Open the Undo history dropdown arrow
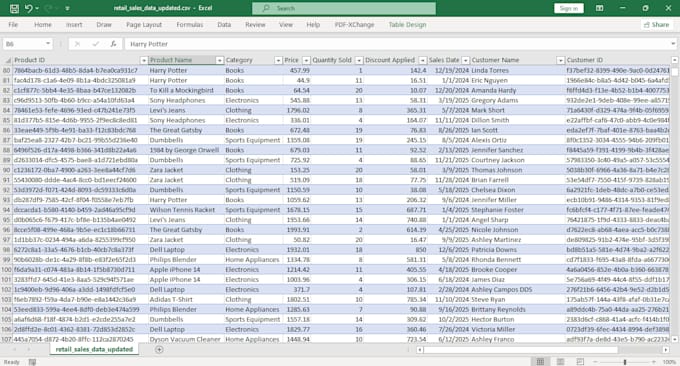680x366 pixels. (x=37, y=8)
